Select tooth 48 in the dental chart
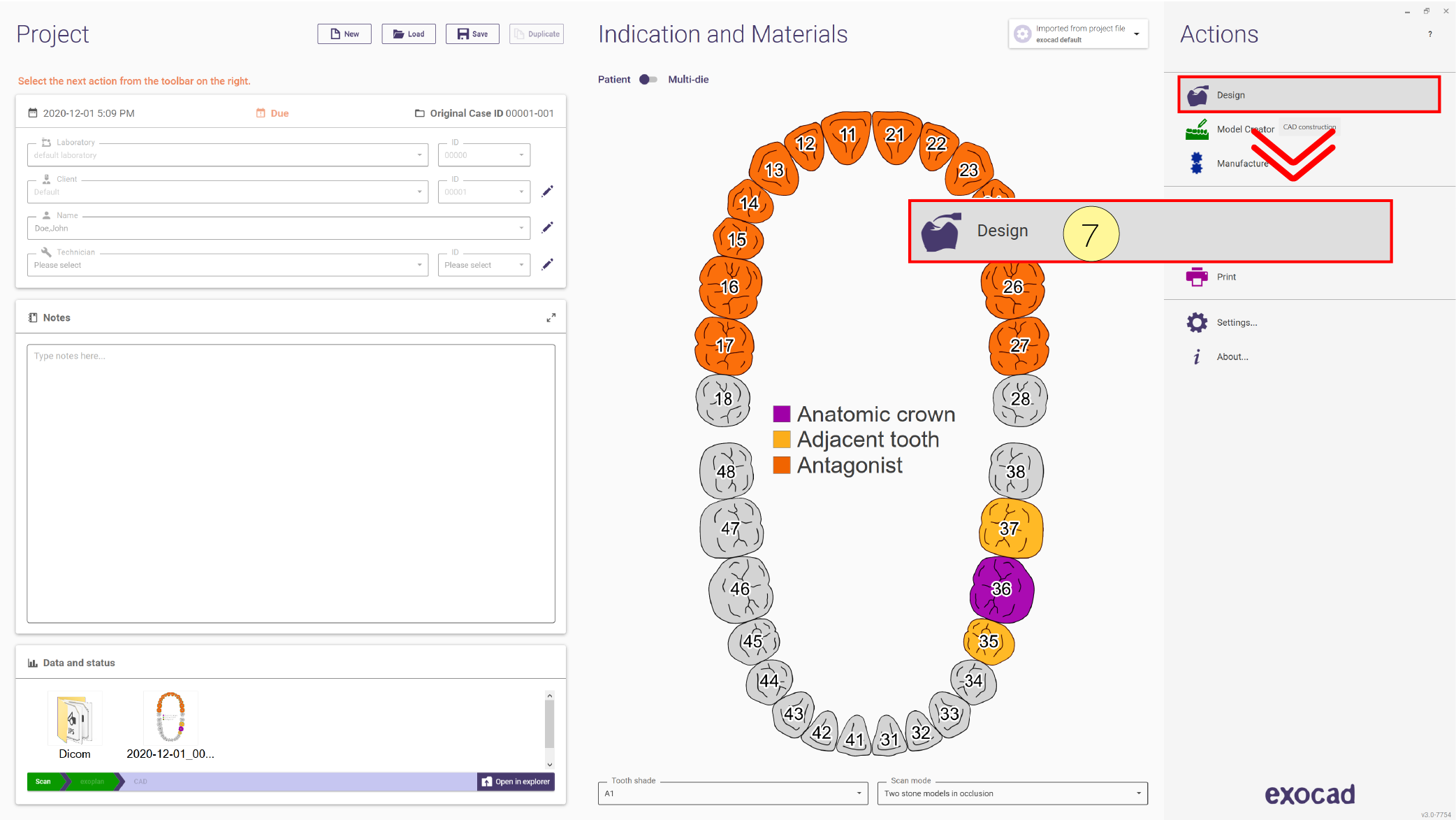The height and width of the screenshot is (820, 1456). pyautogui.click(x=727, y=472)
